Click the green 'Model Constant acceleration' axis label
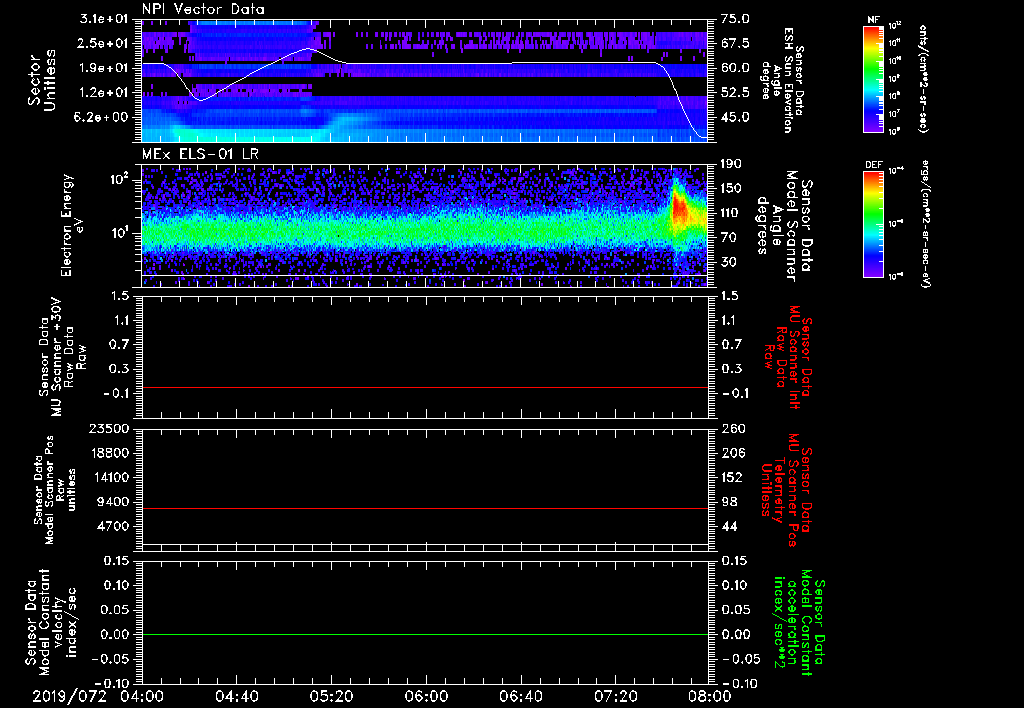 click(x=798, y=622)
